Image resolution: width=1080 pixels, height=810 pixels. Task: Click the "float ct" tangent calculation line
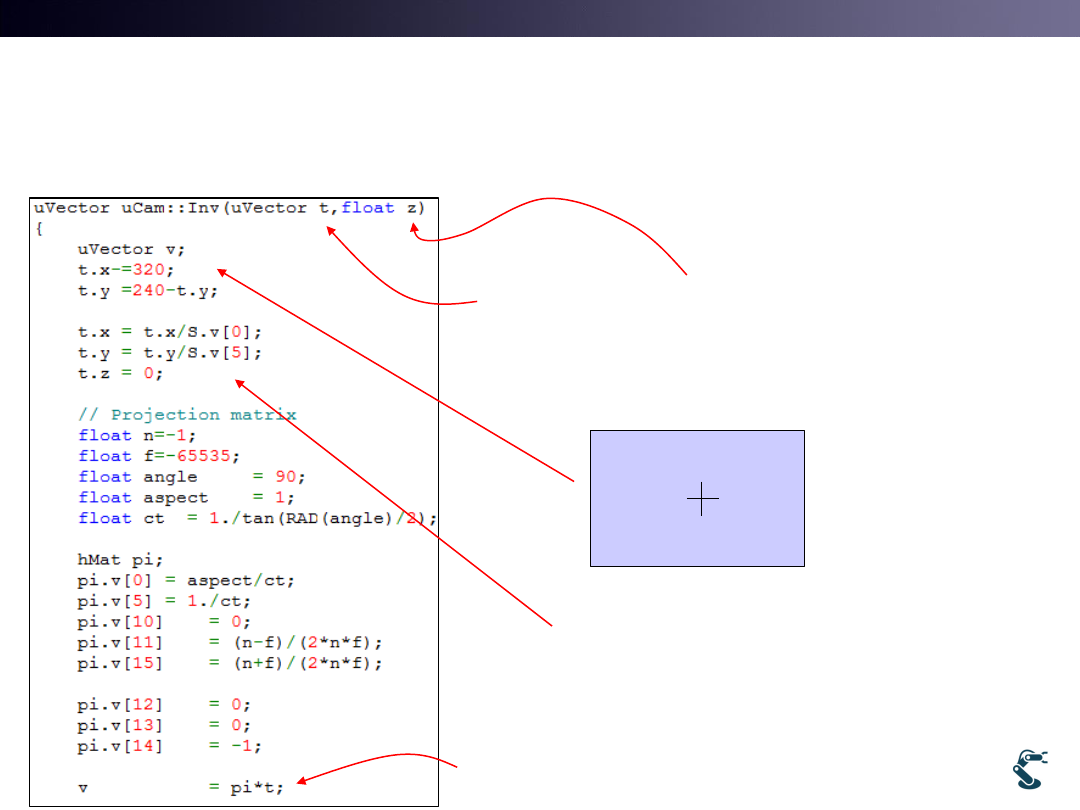point(257,518)
